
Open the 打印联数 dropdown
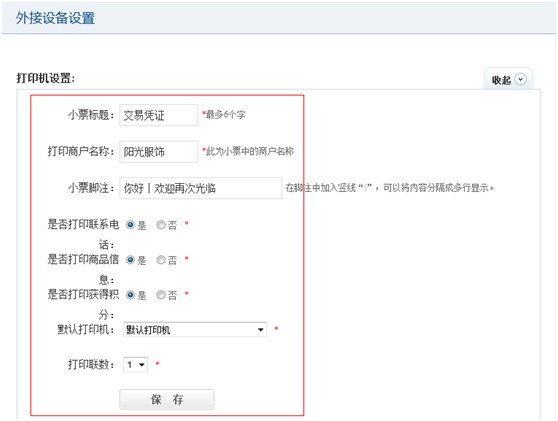(135, 364)
